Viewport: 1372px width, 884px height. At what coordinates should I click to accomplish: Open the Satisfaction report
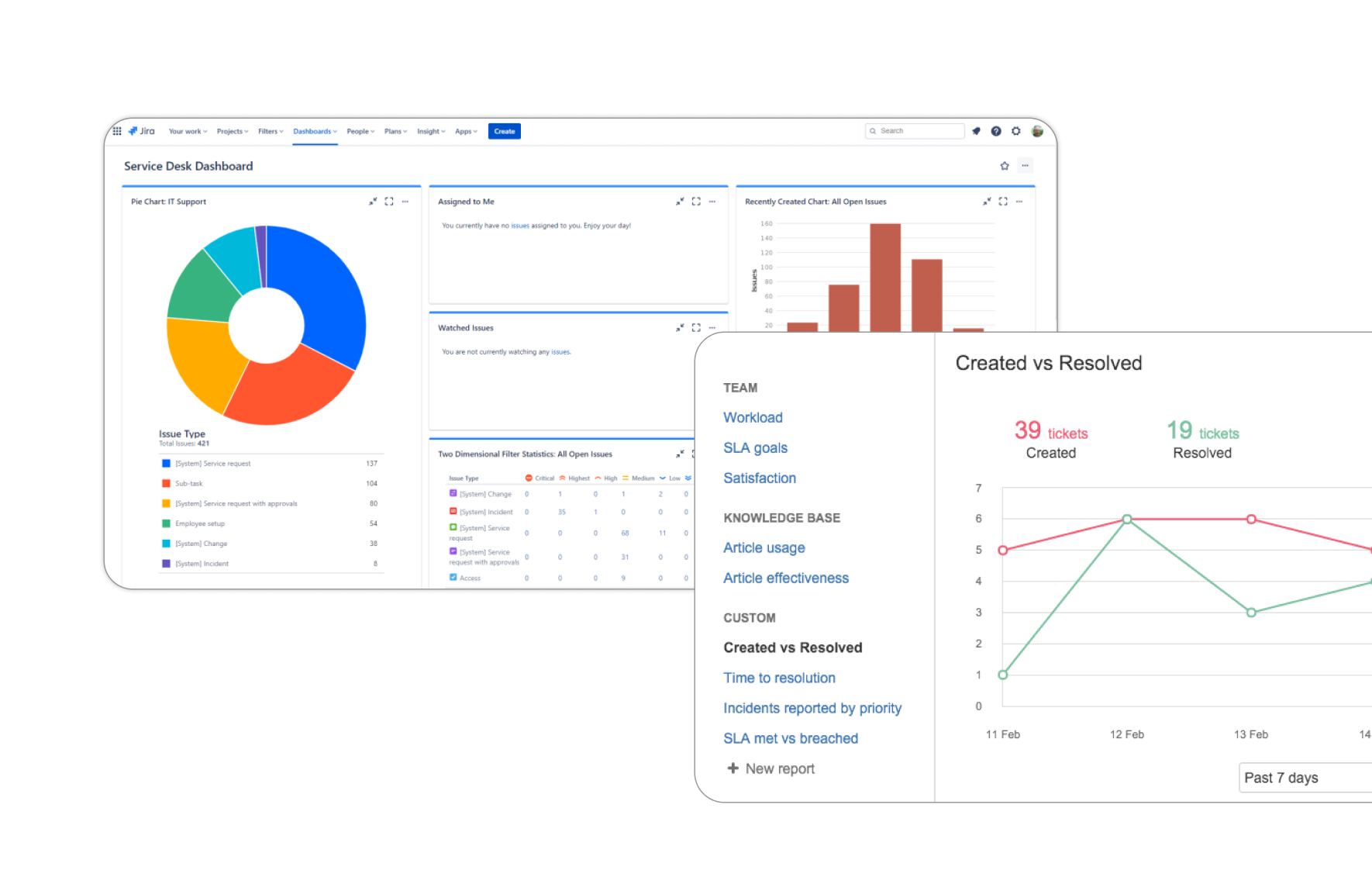click(760, 478)
